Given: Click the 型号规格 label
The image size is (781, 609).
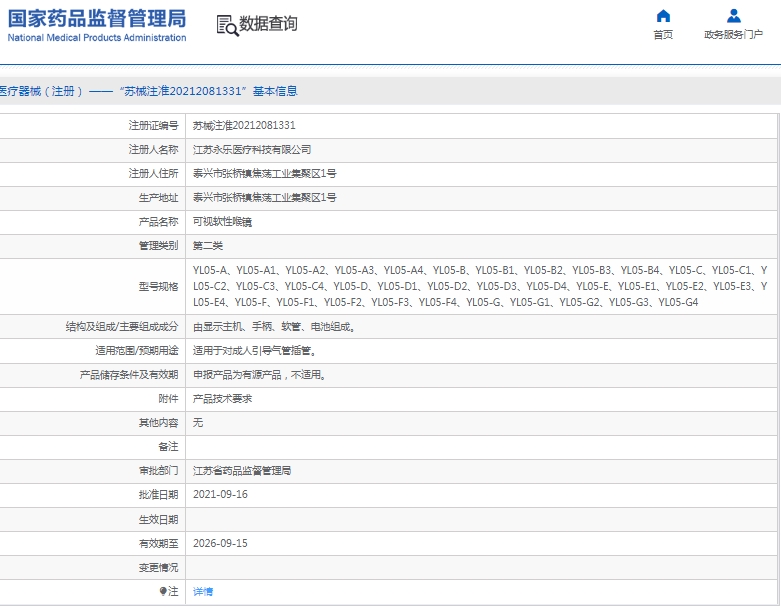Looking at the screenshot, I should (158, 287).
